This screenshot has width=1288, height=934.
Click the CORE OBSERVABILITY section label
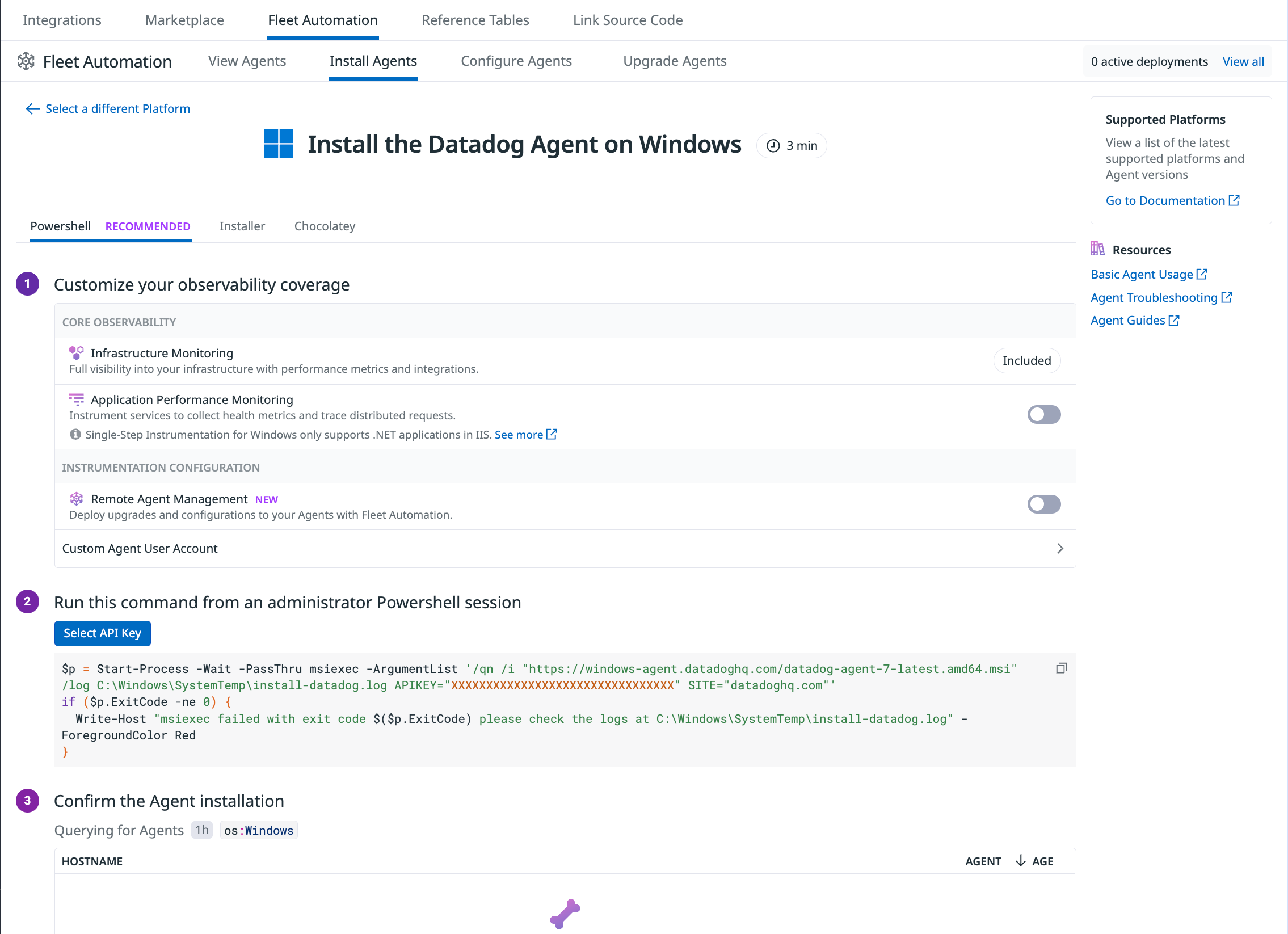(119, 322)
